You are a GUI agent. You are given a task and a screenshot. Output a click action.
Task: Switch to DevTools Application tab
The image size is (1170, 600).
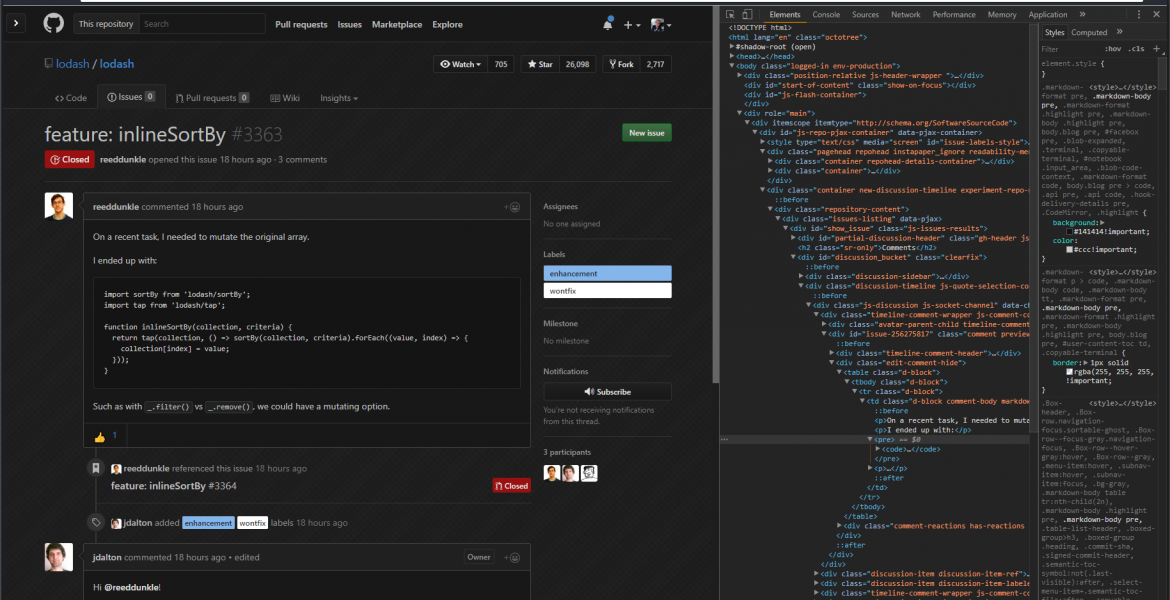pos(1048,14)
